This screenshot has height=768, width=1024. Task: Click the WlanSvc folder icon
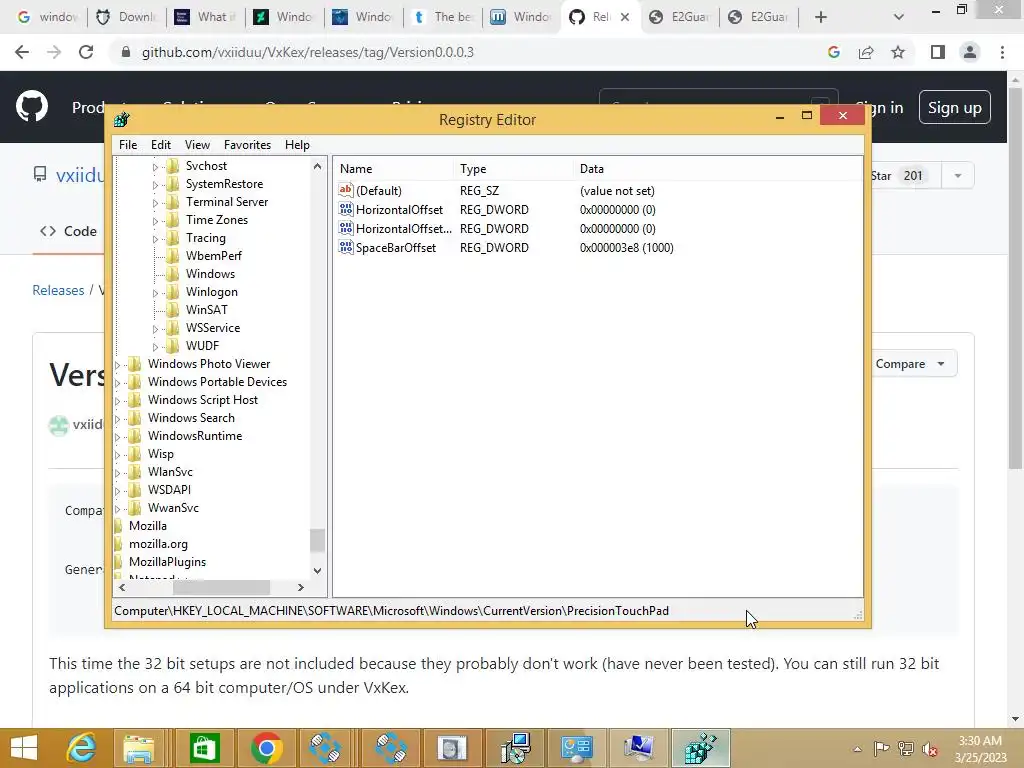point(135,472)
